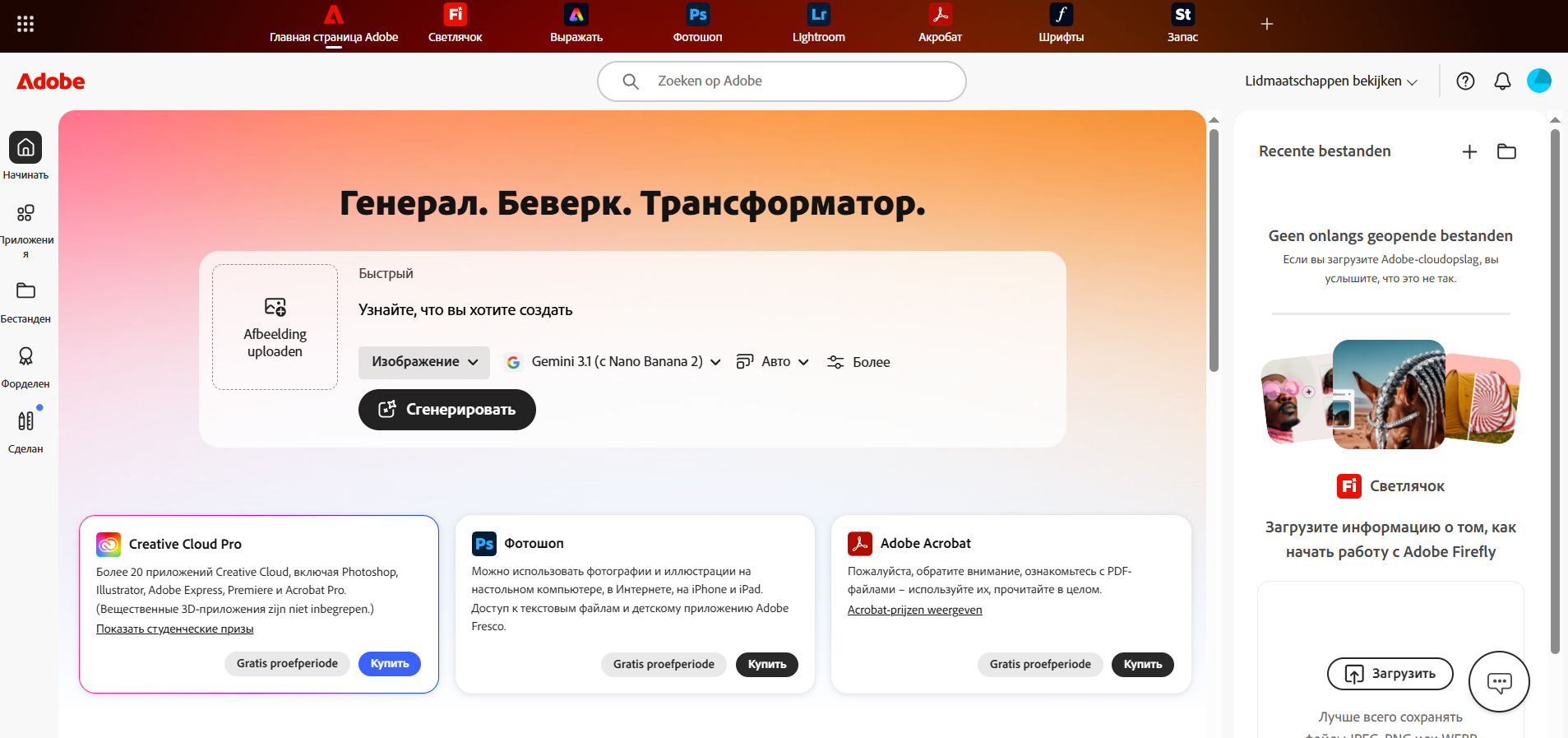This screenshot has width=1568, height=738.
Task: Click the Zoeken op Adobe search field
Action: point(781,81)
